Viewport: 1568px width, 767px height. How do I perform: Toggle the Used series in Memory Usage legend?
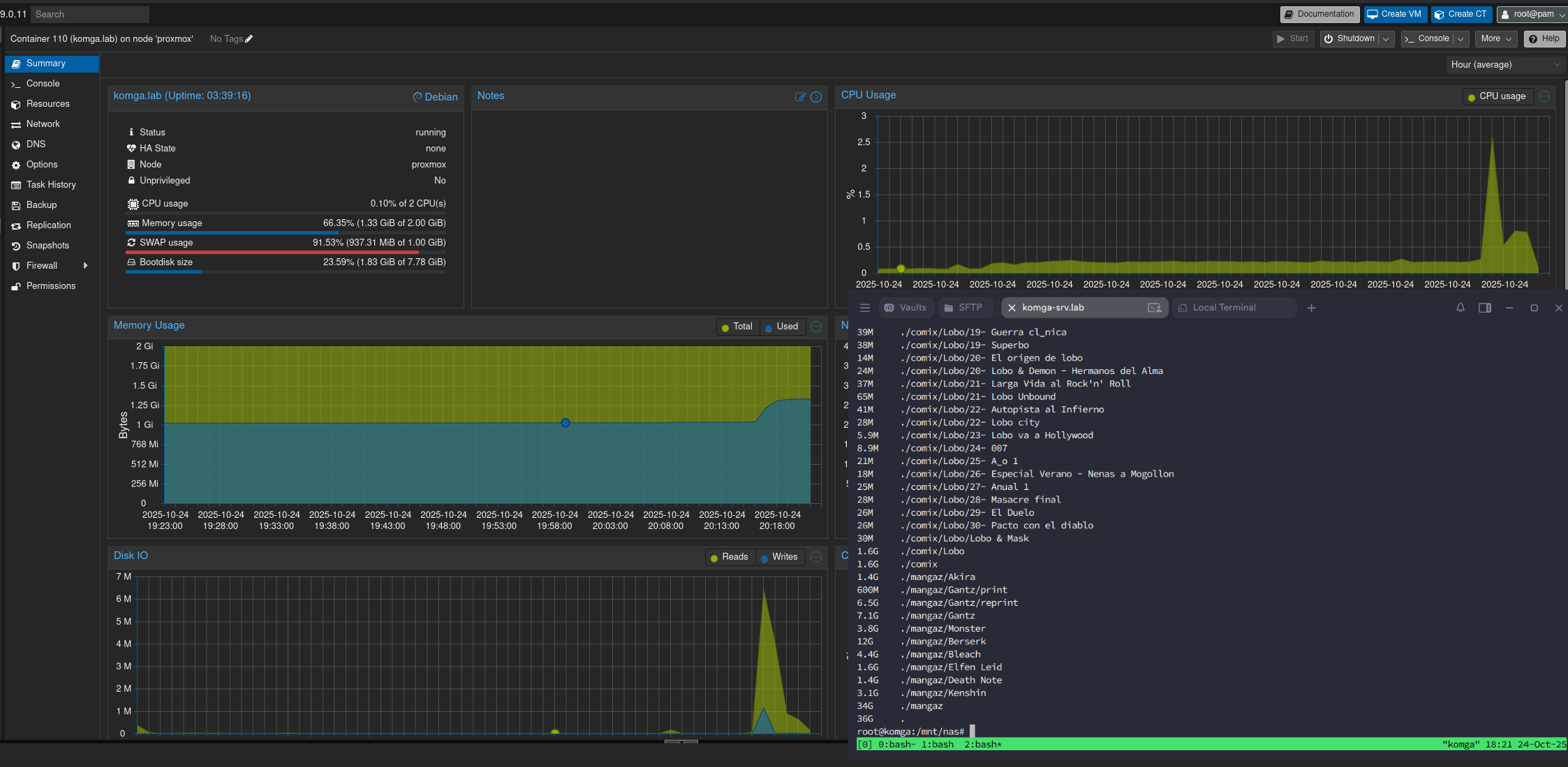[781, 327]
